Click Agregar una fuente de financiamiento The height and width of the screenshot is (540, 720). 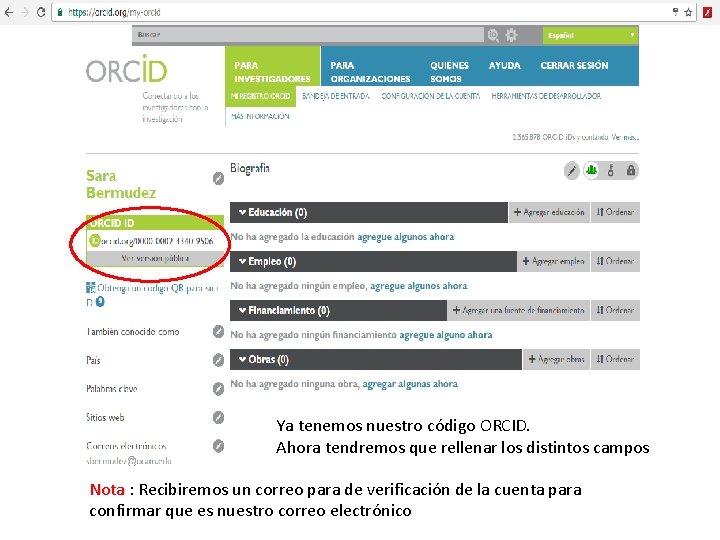518,310
